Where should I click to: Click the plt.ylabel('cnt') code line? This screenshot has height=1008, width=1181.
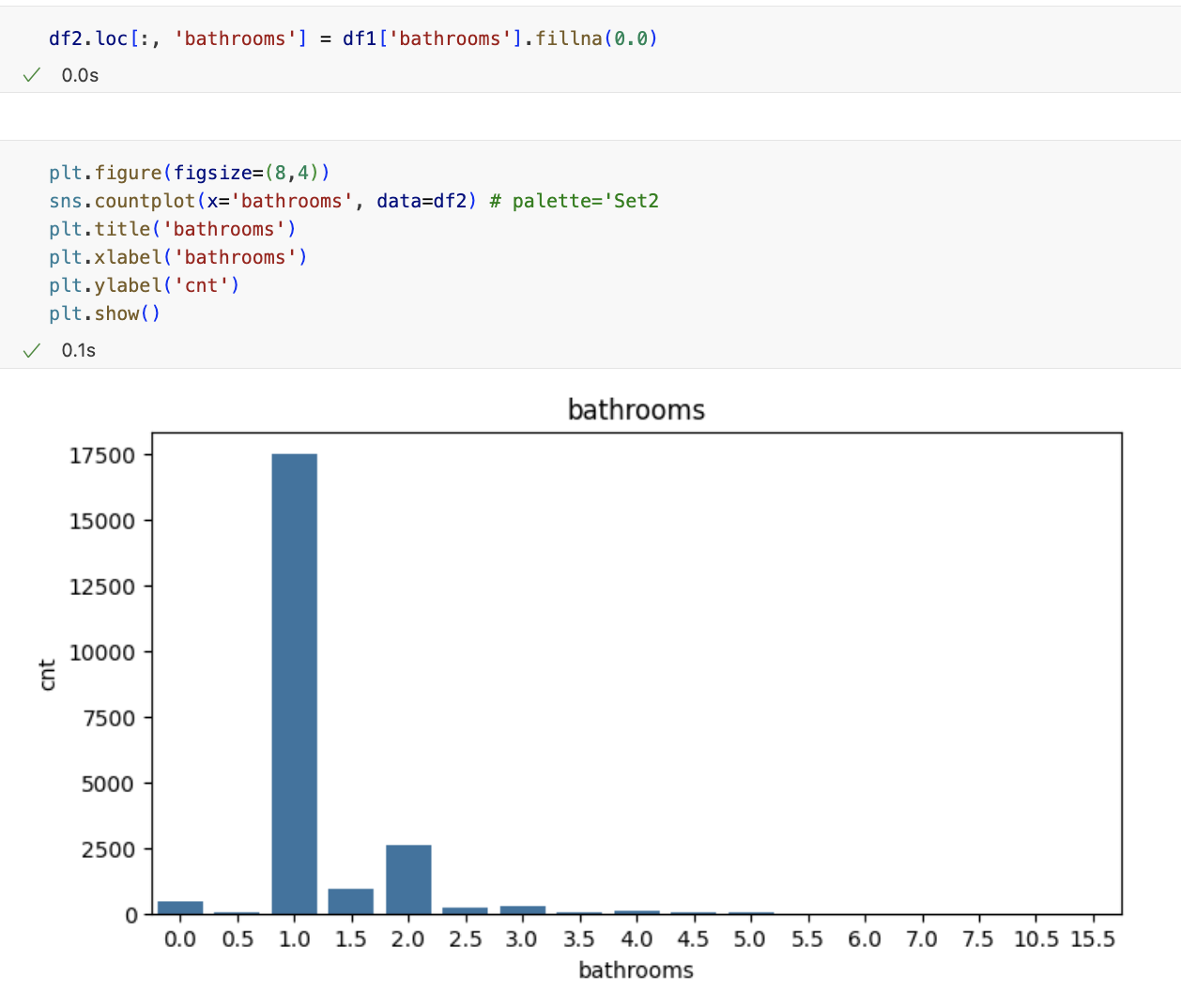(145, 285)
